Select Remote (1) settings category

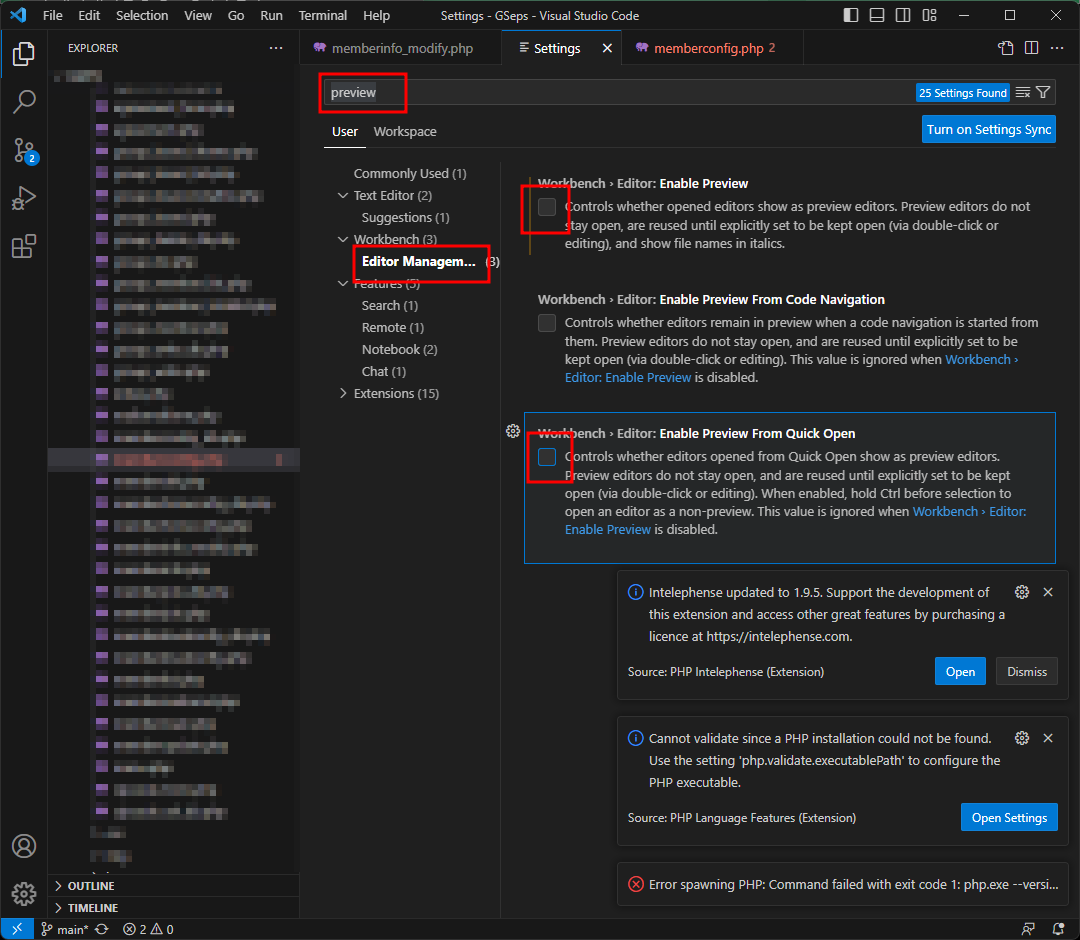coord(393,327)
